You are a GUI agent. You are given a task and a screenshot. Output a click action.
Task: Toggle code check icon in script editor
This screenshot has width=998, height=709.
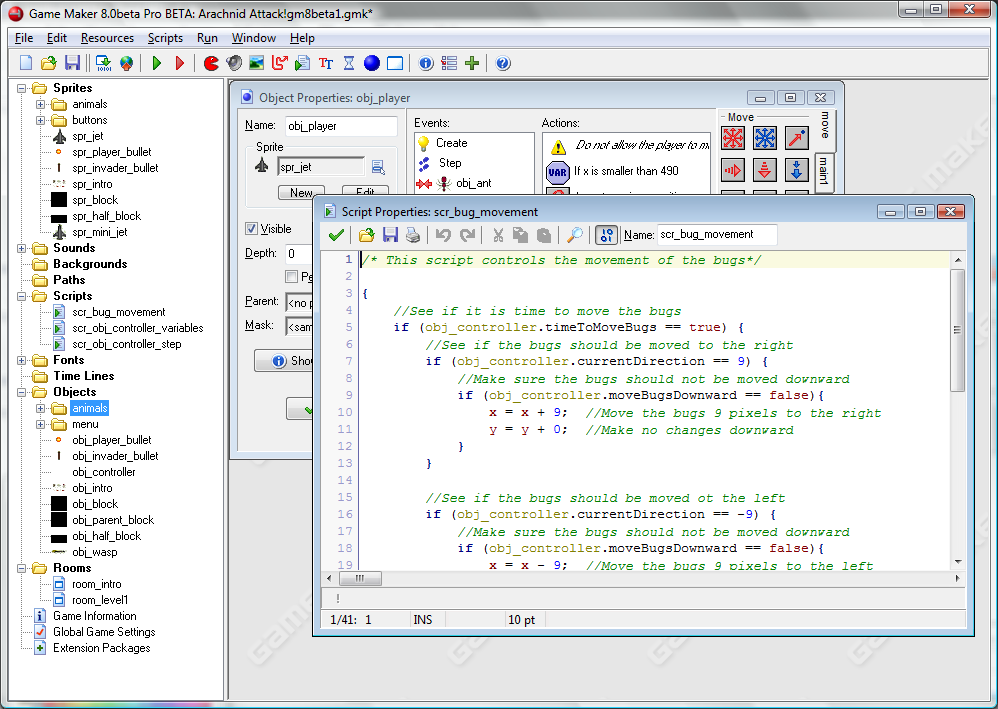606,235
